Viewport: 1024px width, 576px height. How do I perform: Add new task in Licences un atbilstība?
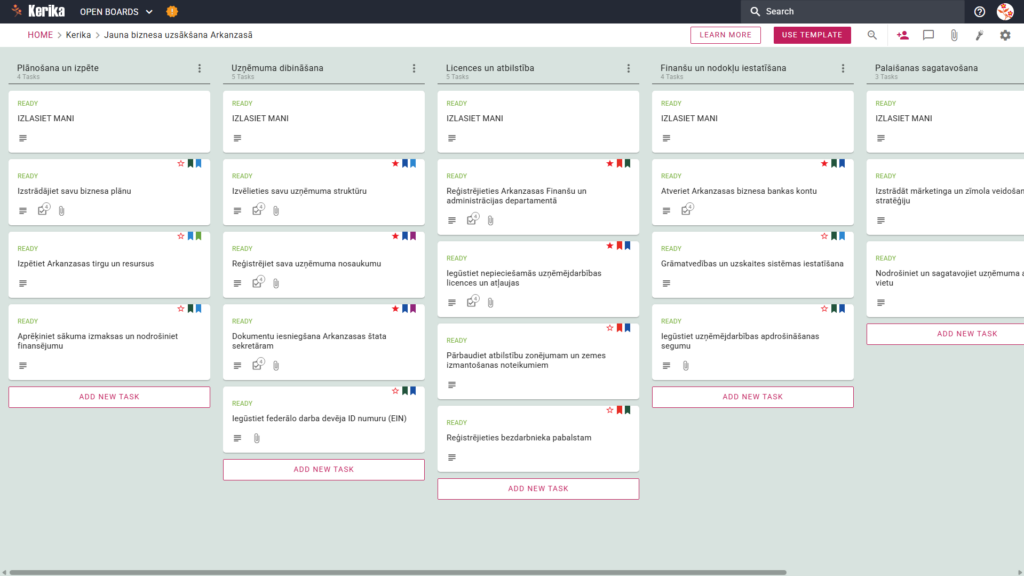538,488
